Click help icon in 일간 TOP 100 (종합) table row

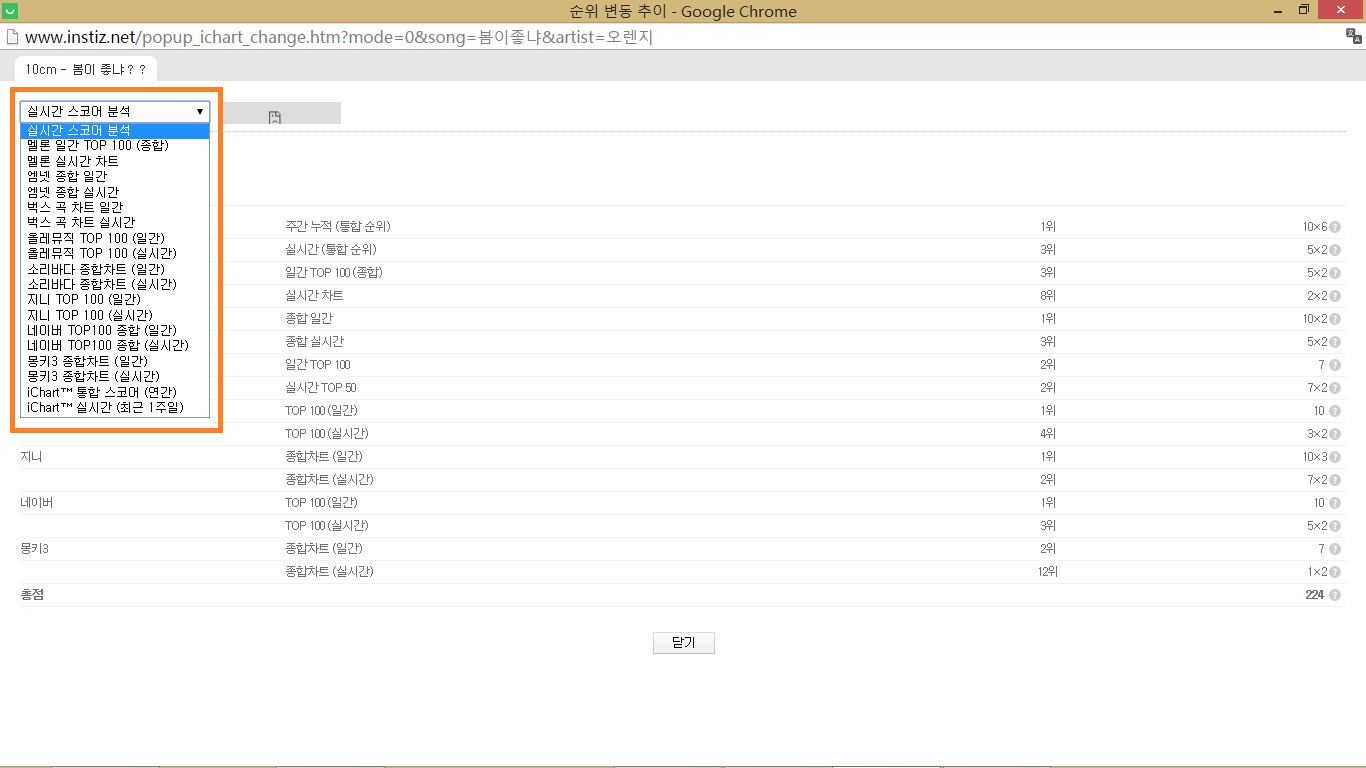tap(1335, 273)
